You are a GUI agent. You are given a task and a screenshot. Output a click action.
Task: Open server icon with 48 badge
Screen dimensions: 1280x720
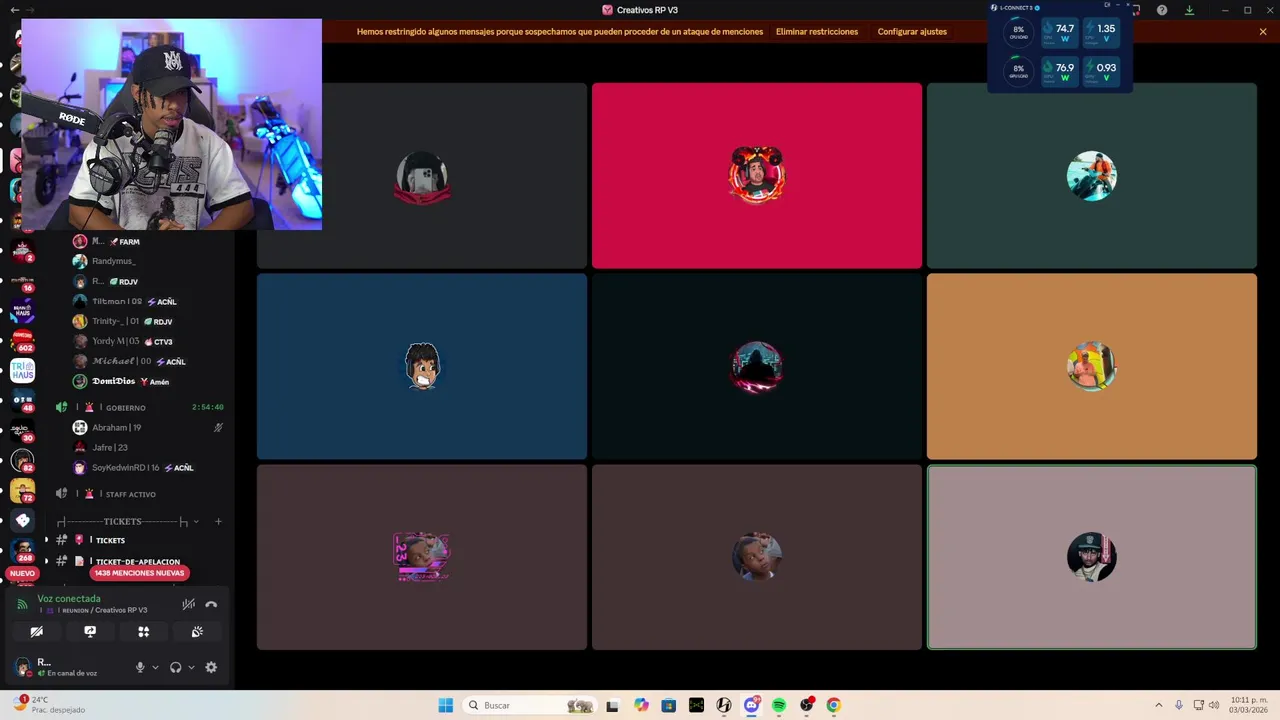tap(22, 401)
